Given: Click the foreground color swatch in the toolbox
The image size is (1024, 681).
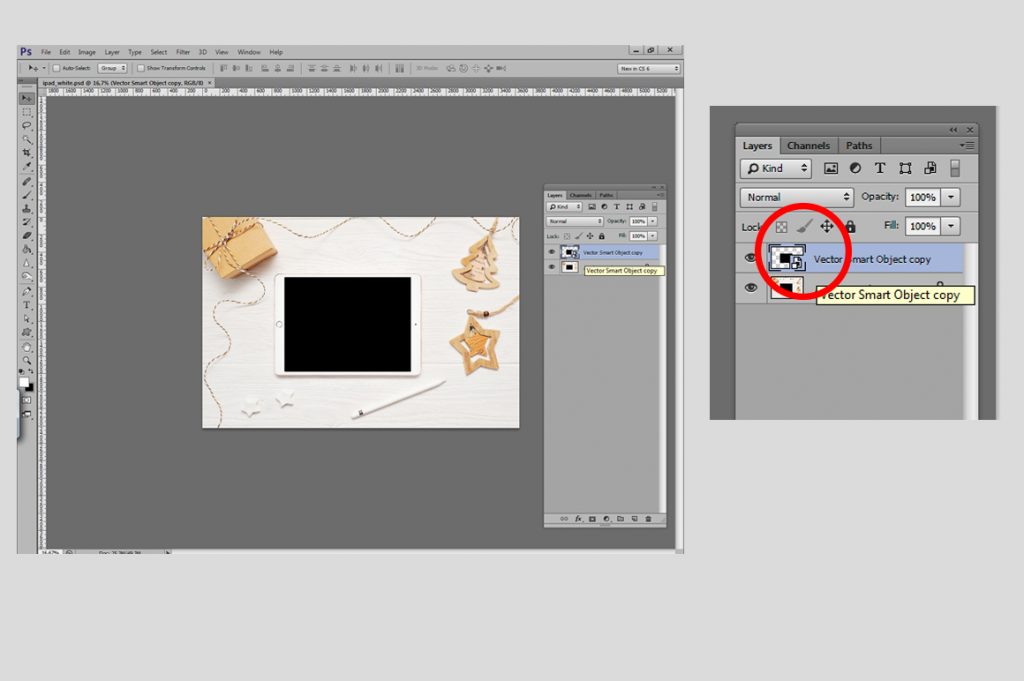Looking at the screenshot, I should pos(24,383).
